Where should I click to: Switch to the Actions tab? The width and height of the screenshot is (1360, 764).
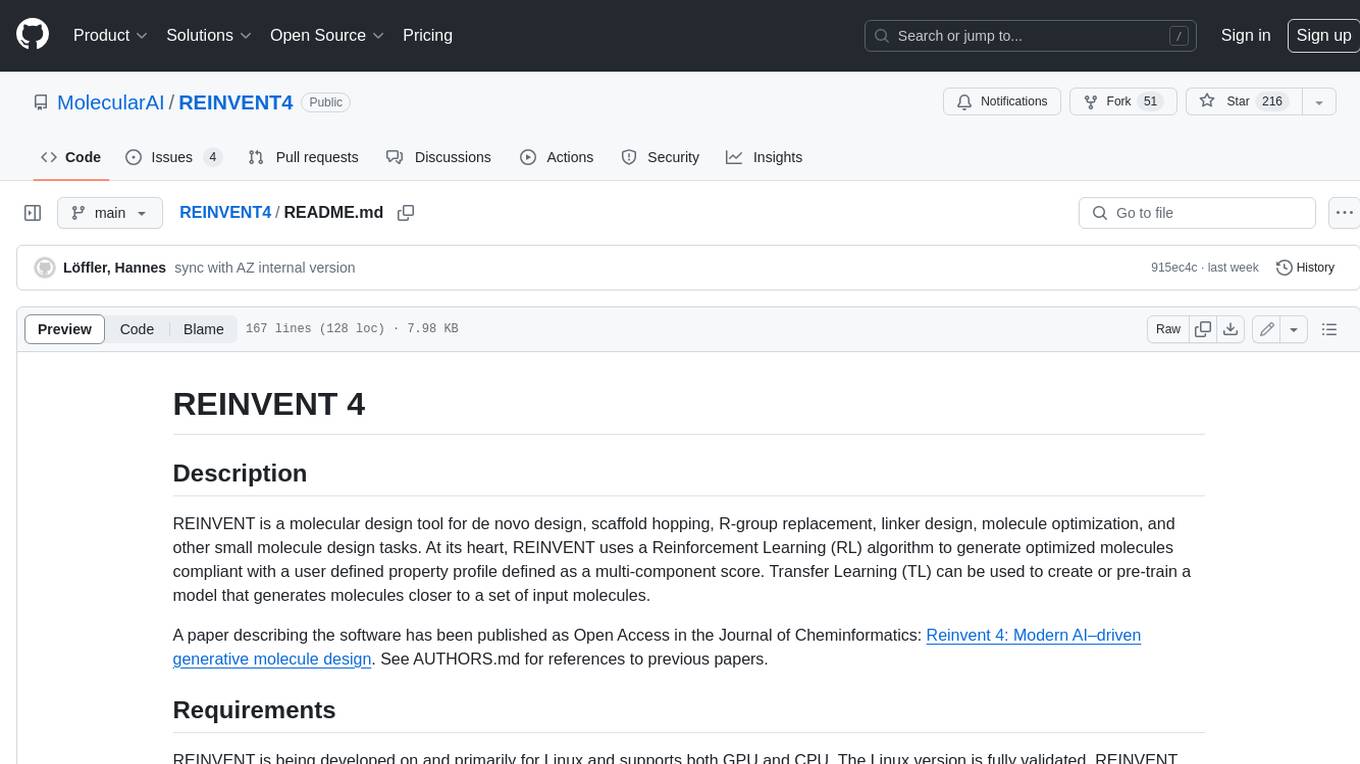557,157
